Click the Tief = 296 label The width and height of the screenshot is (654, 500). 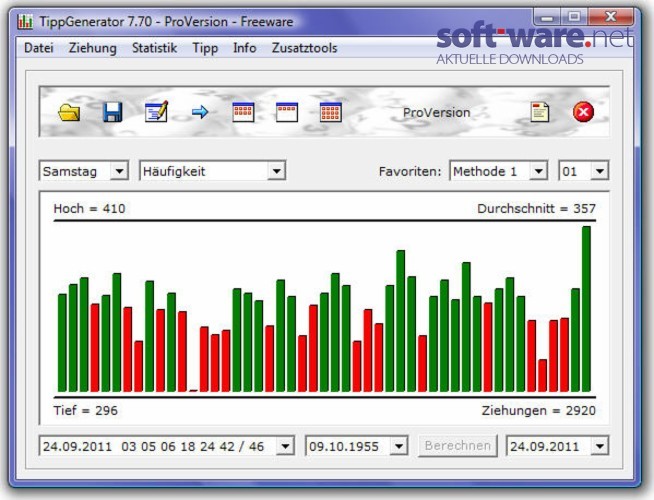[86, 410]
